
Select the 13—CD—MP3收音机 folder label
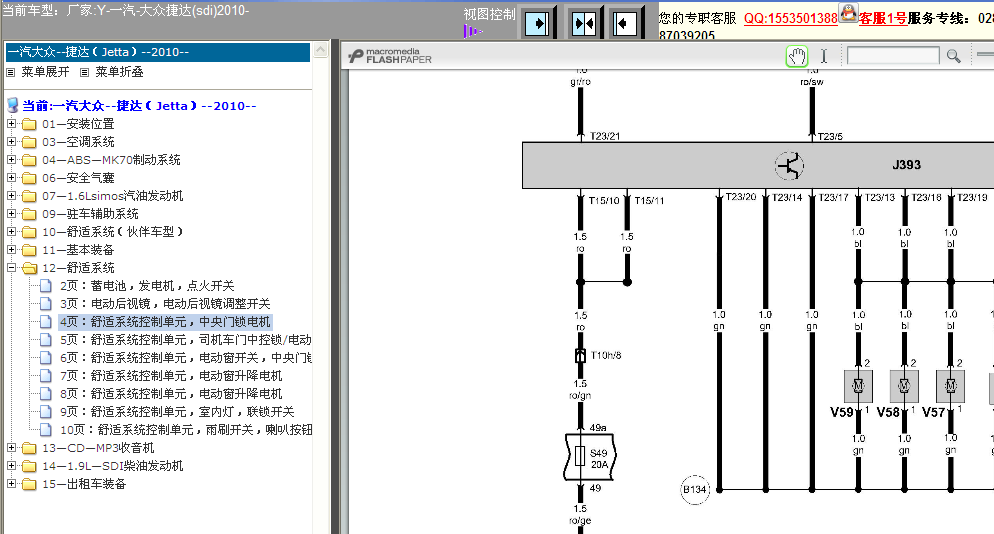click(98, 448)
